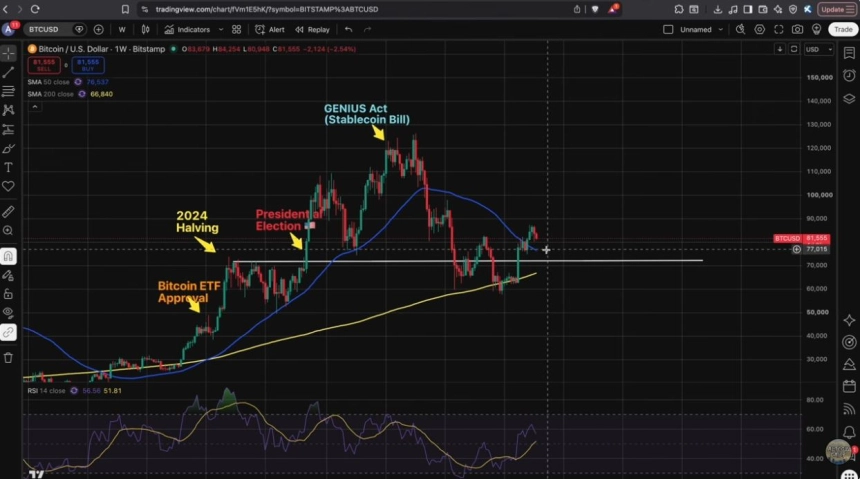The height and width of the screenshot is (479, 860).
Task: Open the icons and favorites heart tool
Action: click(x=8, y=187)
